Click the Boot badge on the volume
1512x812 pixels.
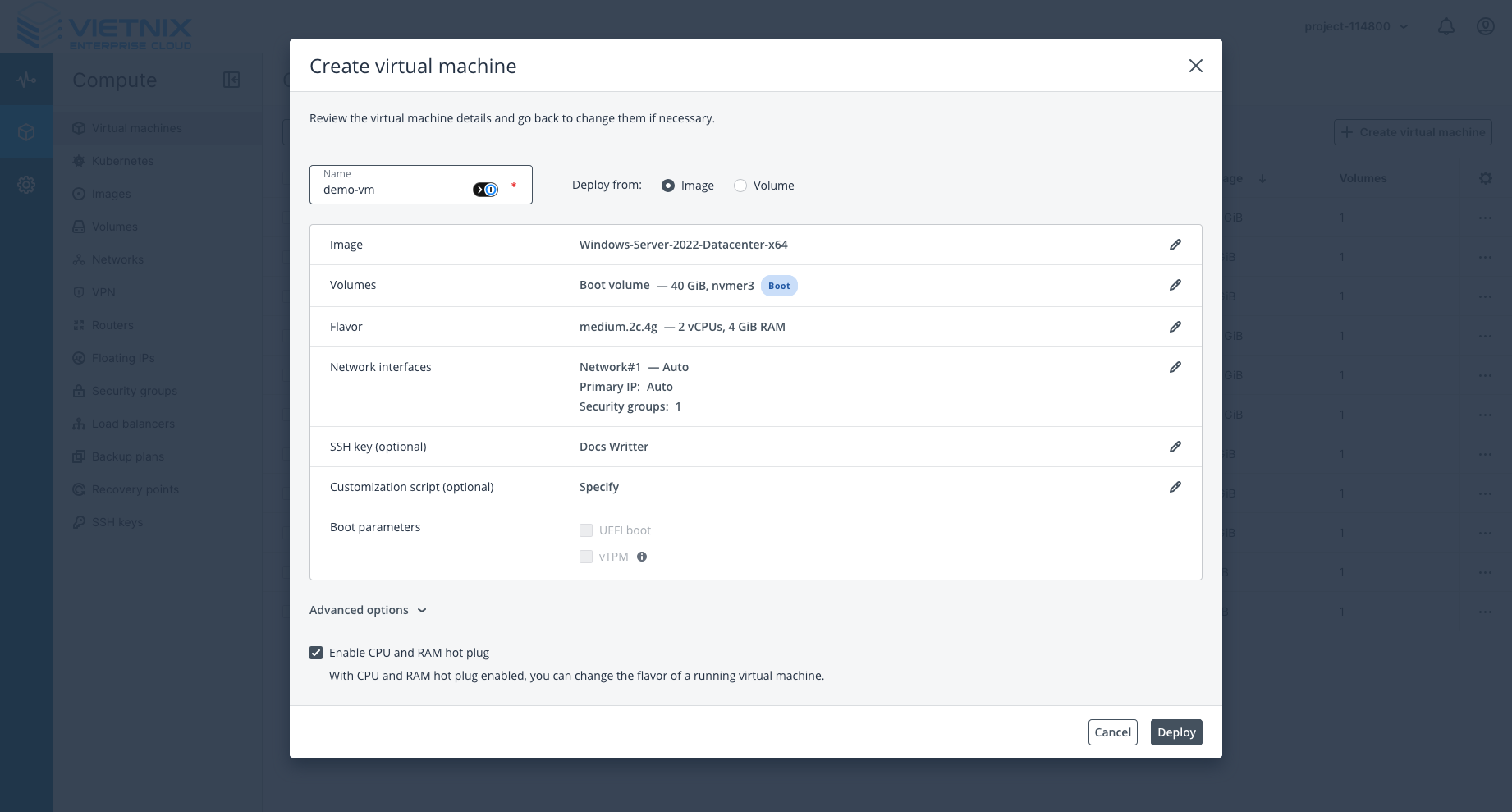point(779,286)
